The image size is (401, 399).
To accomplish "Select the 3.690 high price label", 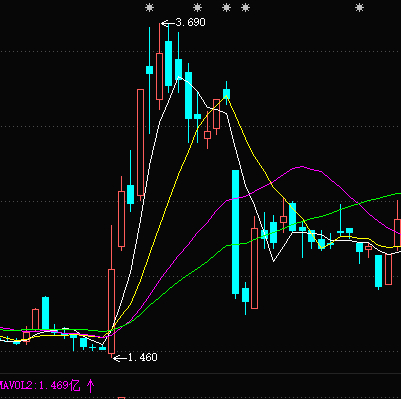I will tap(190, 23).
